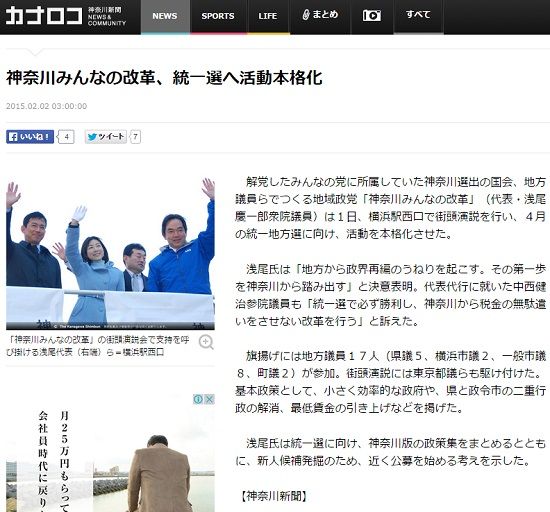550x512 pixels.
Task: Click the headline 神奈川みんなの改革、統一選へ活動本格化
Action: (164, 78)
